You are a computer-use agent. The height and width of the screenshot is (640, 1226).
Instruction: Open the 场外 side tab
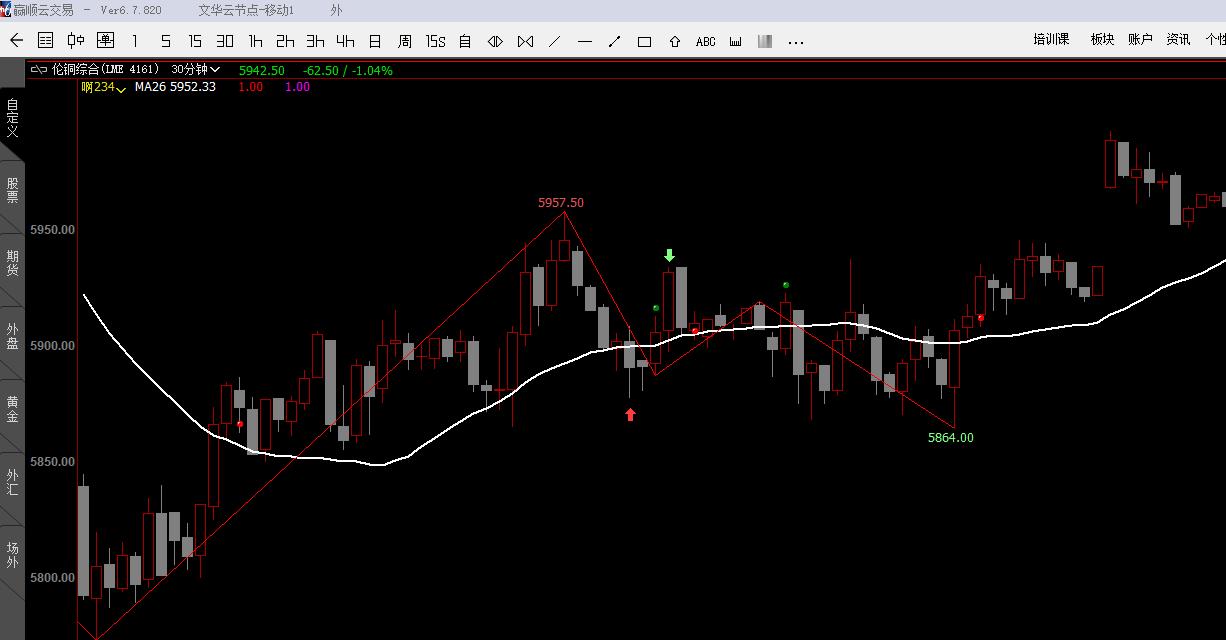[12, 555]
